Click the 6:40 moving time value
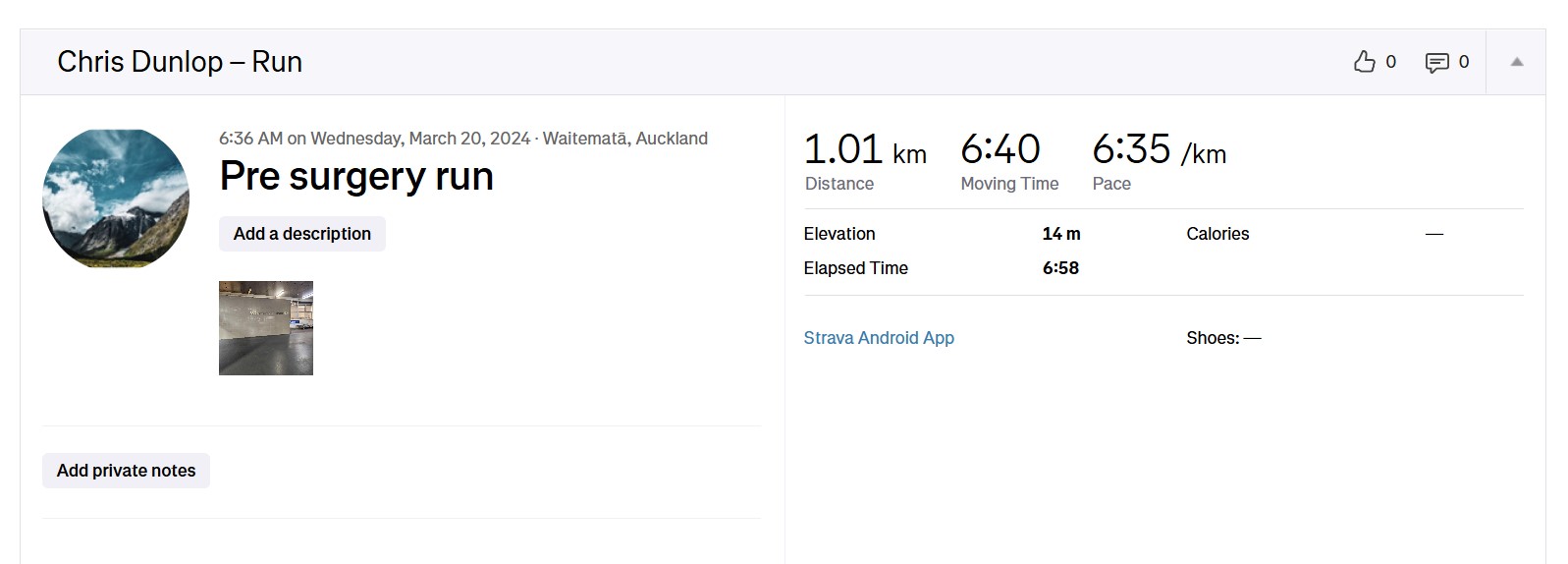Viewport: 1568px width, 564px height. 1000,150
